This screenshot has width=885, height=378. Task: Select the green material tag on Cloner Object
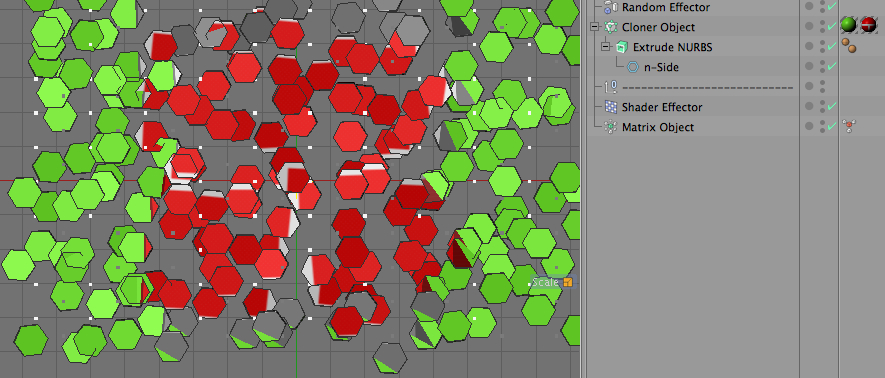point(848,24)
